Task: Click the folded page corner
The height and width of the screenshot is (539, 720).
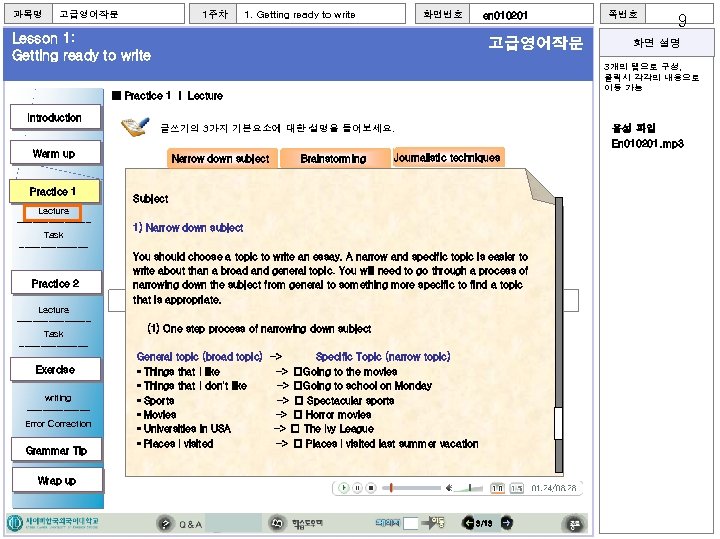Action: coord(539,186)
